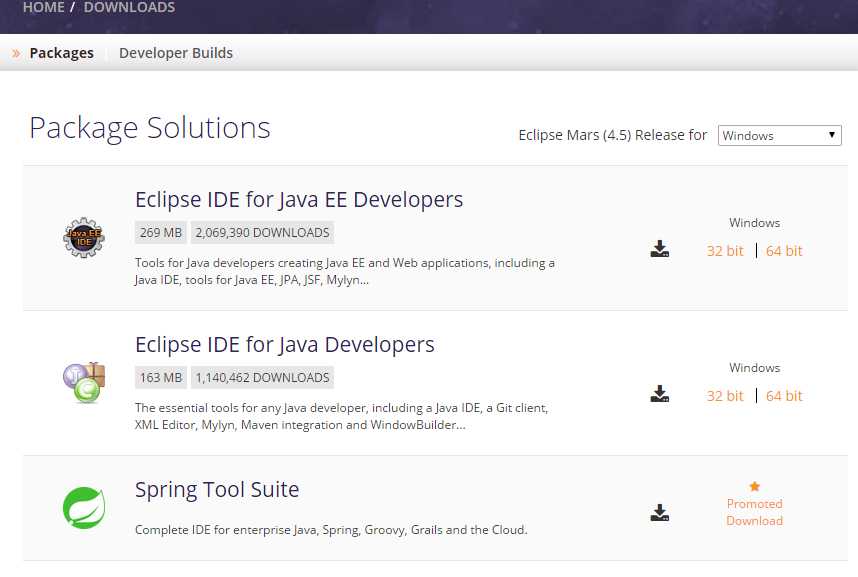This screenshot has height=577, width=858.
Task: Click download icon for Java Developers package
Action: point(659,394)
